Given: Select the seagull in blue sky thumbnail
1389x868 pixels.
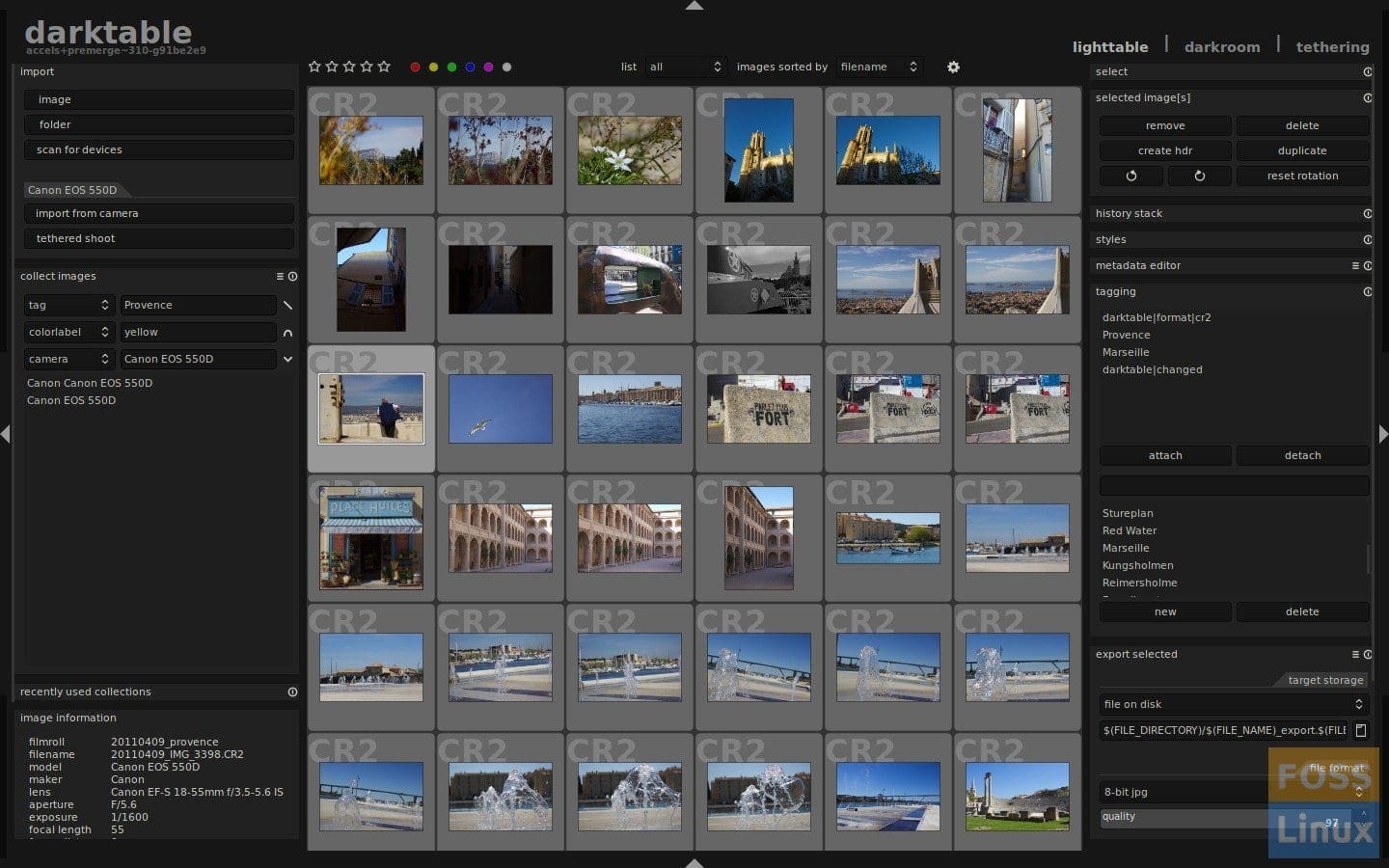Looking at the screenshot, I should (x=501, y=409).
